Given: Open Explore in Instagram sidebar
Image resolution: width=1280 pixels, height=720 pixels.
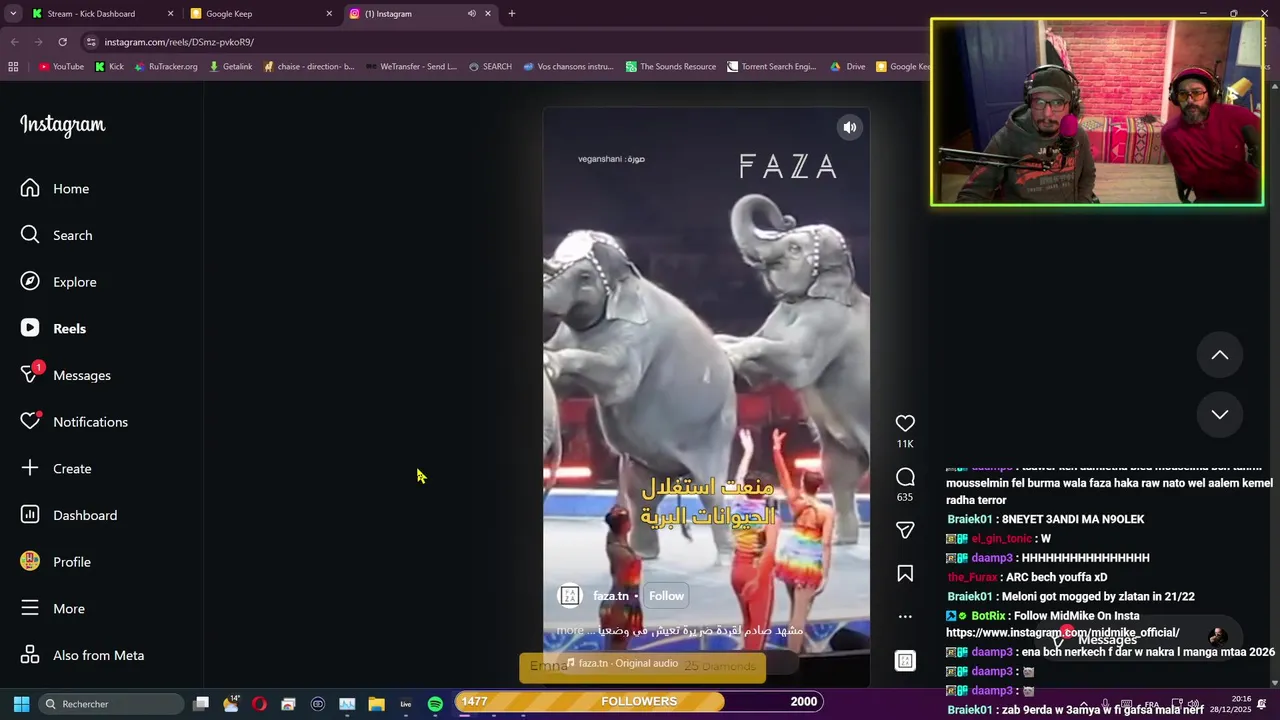Looking at the screenshot, I should (x=58, y=282).
